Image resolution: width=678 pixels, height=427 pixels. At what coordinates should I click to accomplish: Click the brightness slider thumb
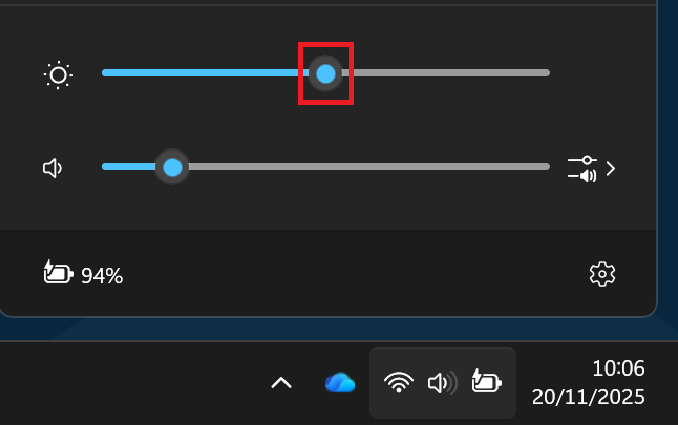point(326,74)
